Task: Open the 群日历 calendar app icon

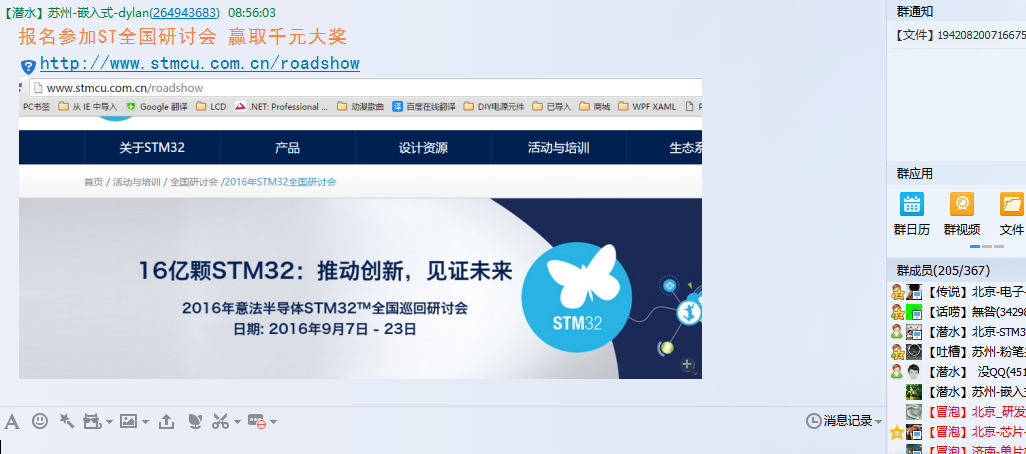Action: coord(911,204)
